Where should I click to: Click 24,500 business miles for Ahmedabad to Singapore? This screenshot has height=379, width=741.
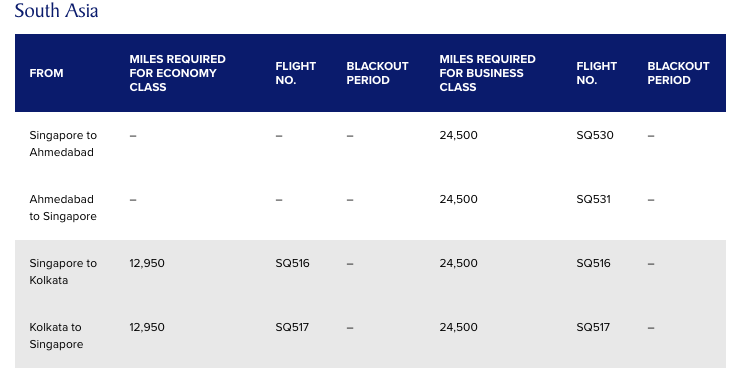[x=458, y=199]
